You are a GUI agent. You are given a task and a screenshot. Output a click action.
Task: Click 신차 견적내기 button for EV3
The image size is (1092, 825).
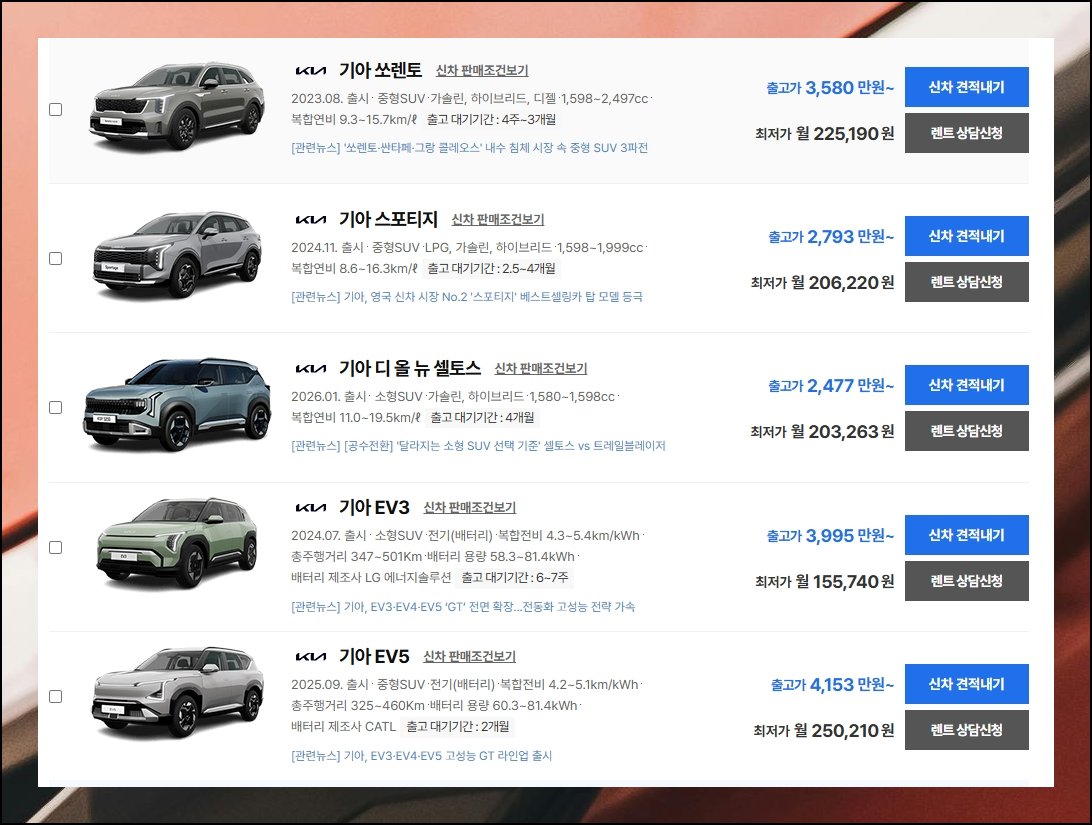(x=967, y=535)
